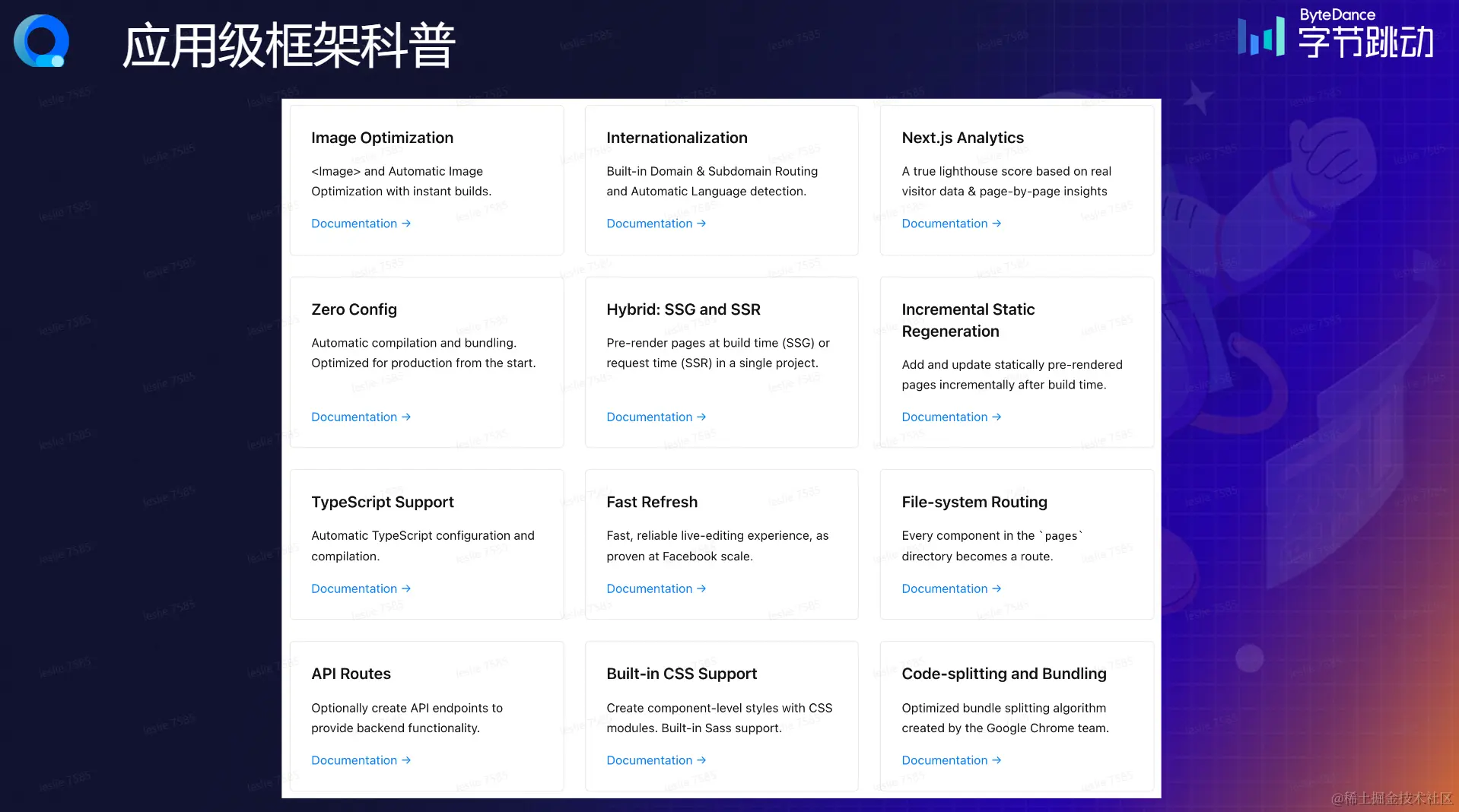Open the API Routes Documentation link

click(361, 760)
